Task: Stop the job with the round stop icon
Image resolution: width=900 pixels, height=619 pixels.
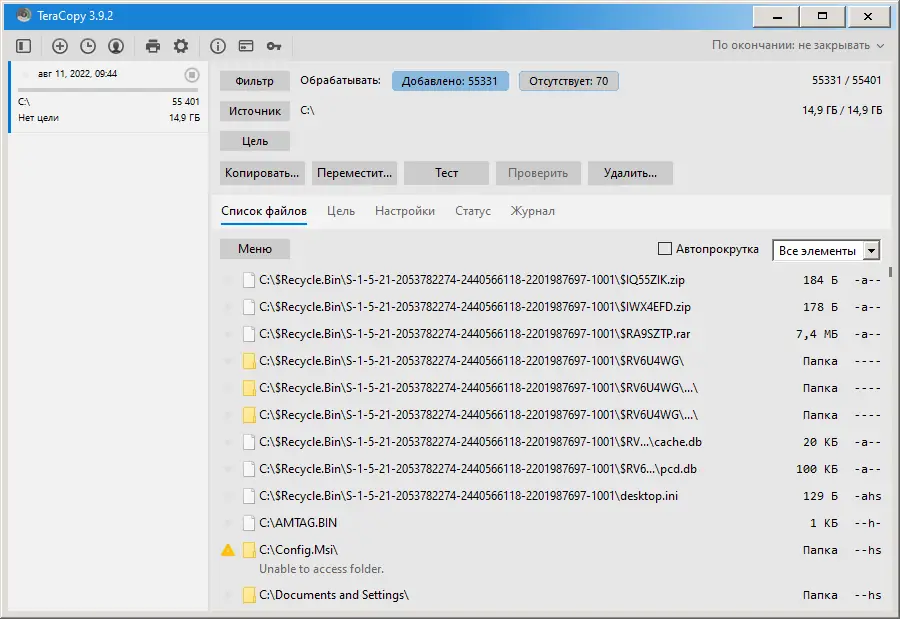Action: [192, 75]
